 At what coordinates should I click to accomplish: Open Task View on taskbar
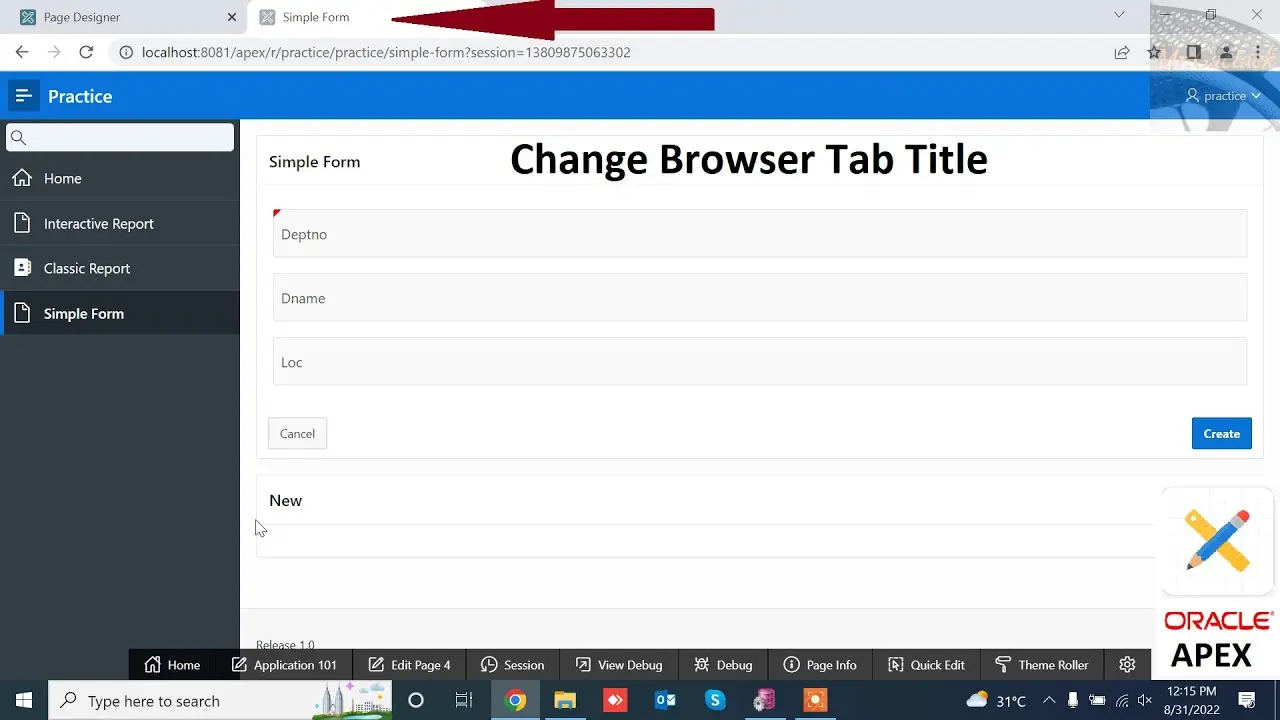click(x=464, y=700)
